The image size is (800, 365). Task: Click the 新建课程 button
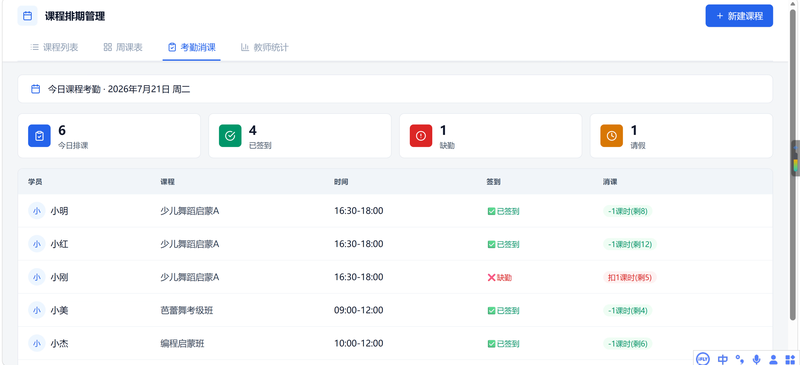739,16
